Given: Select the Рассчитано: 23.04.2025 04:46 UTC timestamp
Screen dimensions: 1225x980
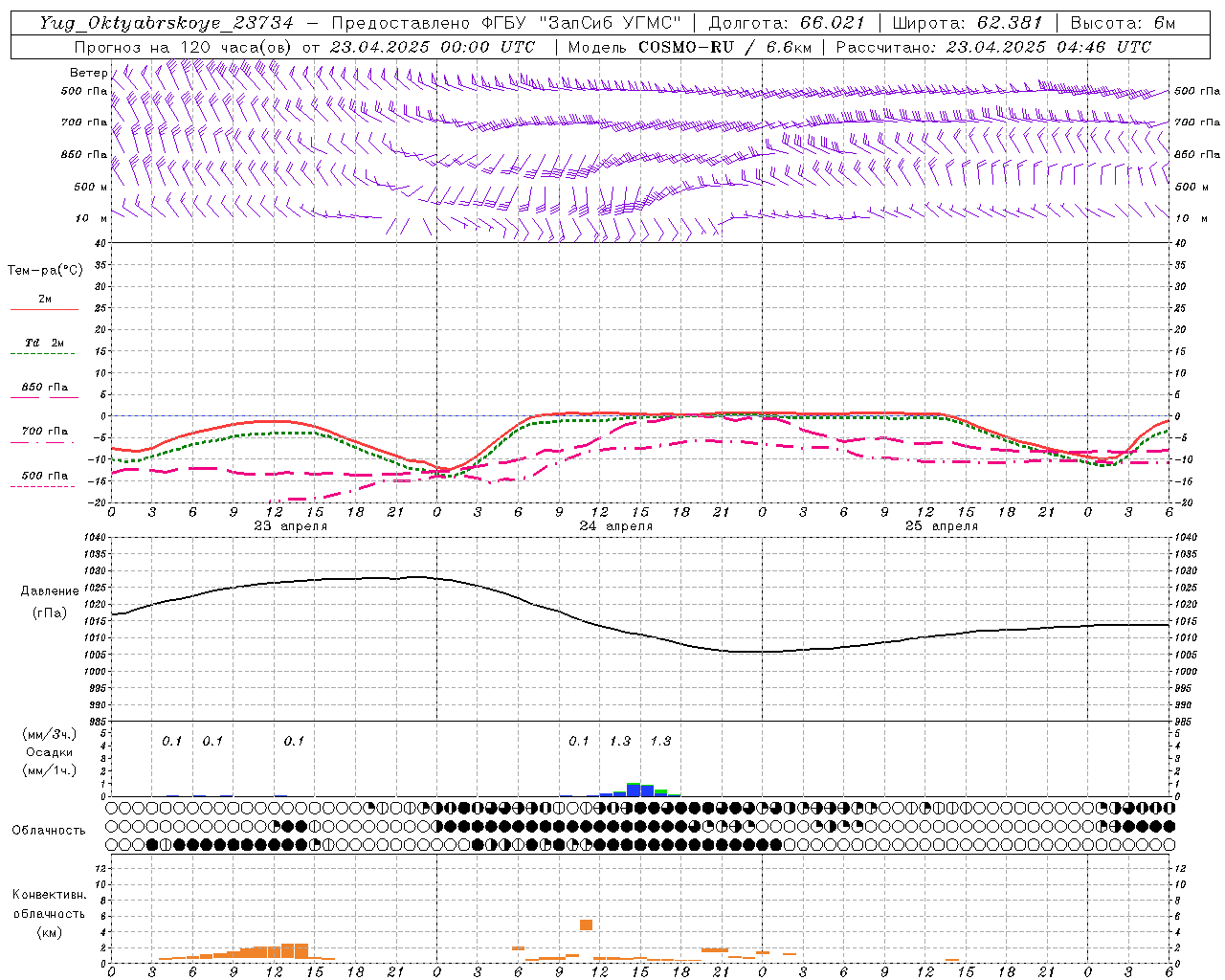Looking at the screenshot, I should [x=993, y=47].
